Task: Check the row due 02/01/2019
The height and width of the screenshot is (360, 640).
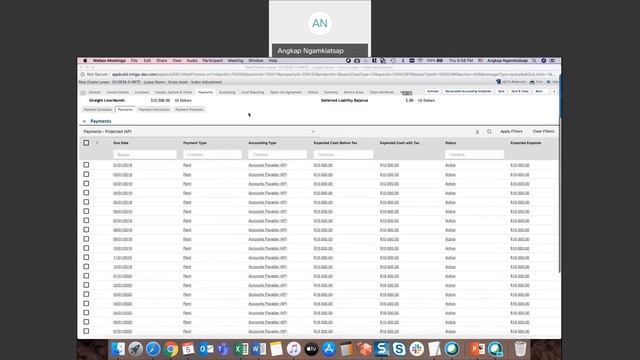Action: coord(86,174)
